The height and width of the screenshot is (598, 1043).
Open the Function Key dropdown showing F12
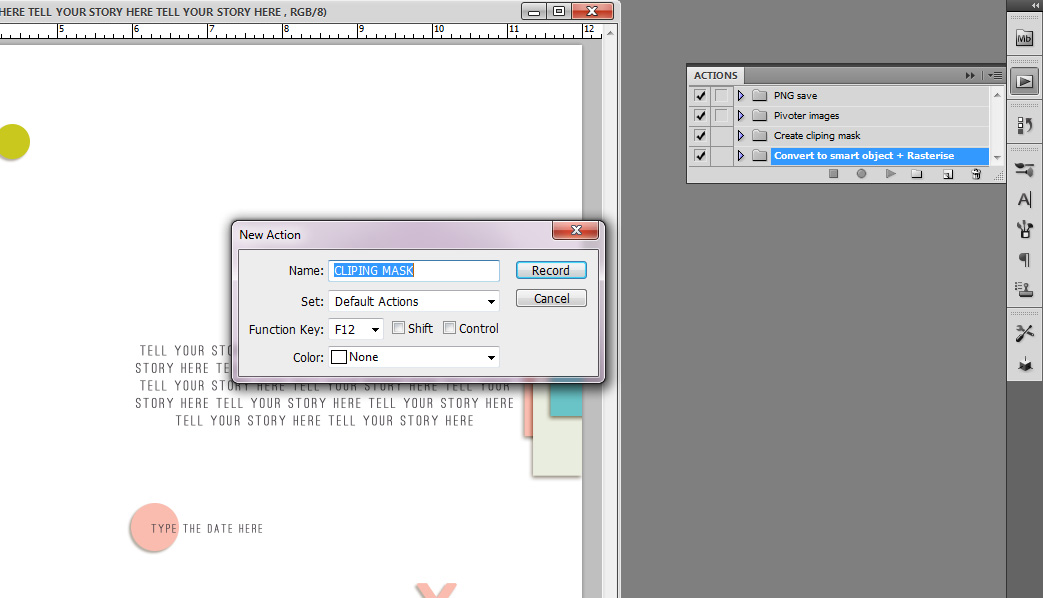(356, 329)
